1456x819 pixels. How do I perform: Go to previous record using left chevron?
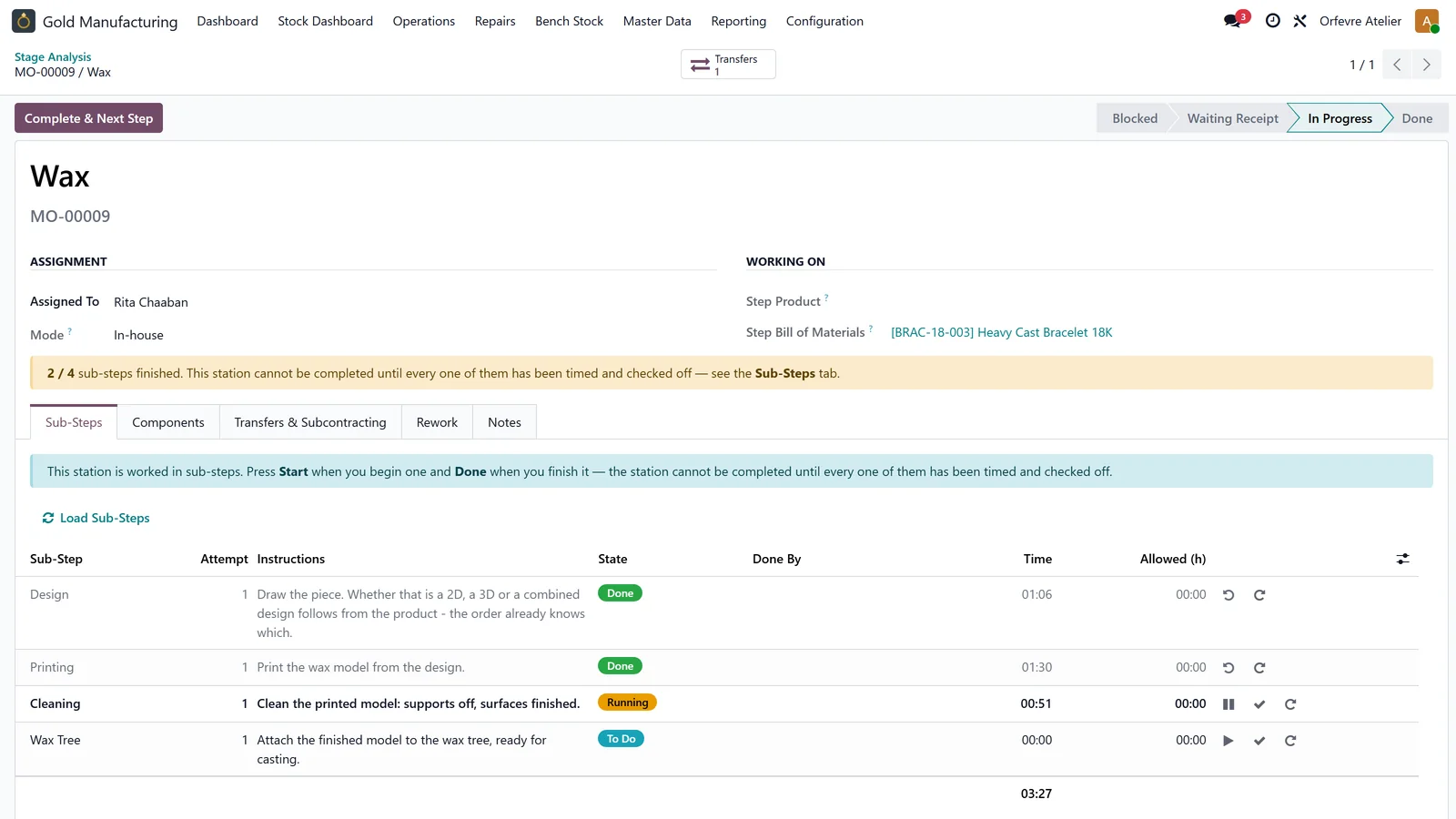[x=1397, y=65]
